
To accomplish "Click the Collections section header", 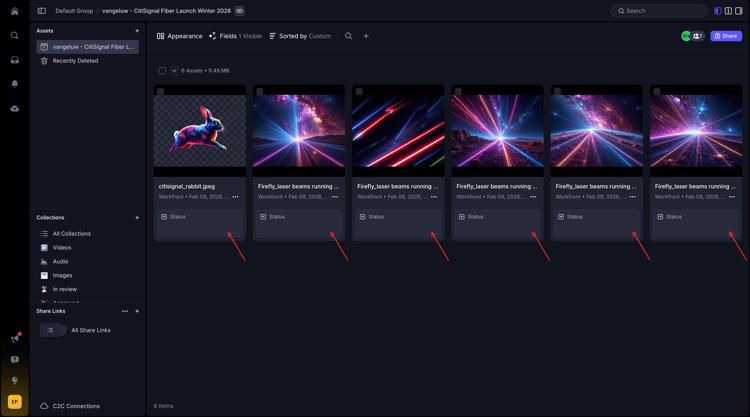I will (x=50, y=218).
